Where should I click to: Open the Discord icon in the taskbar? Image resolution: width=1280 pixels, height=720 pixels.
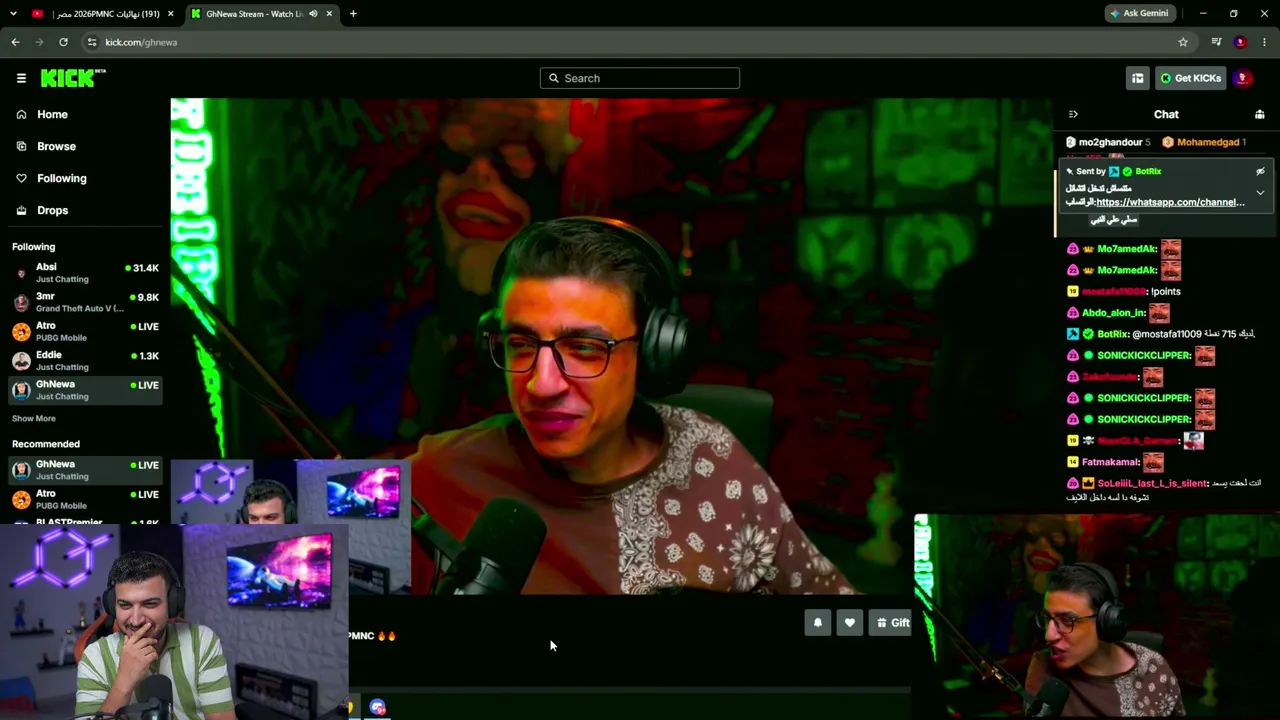coord(377,707)
